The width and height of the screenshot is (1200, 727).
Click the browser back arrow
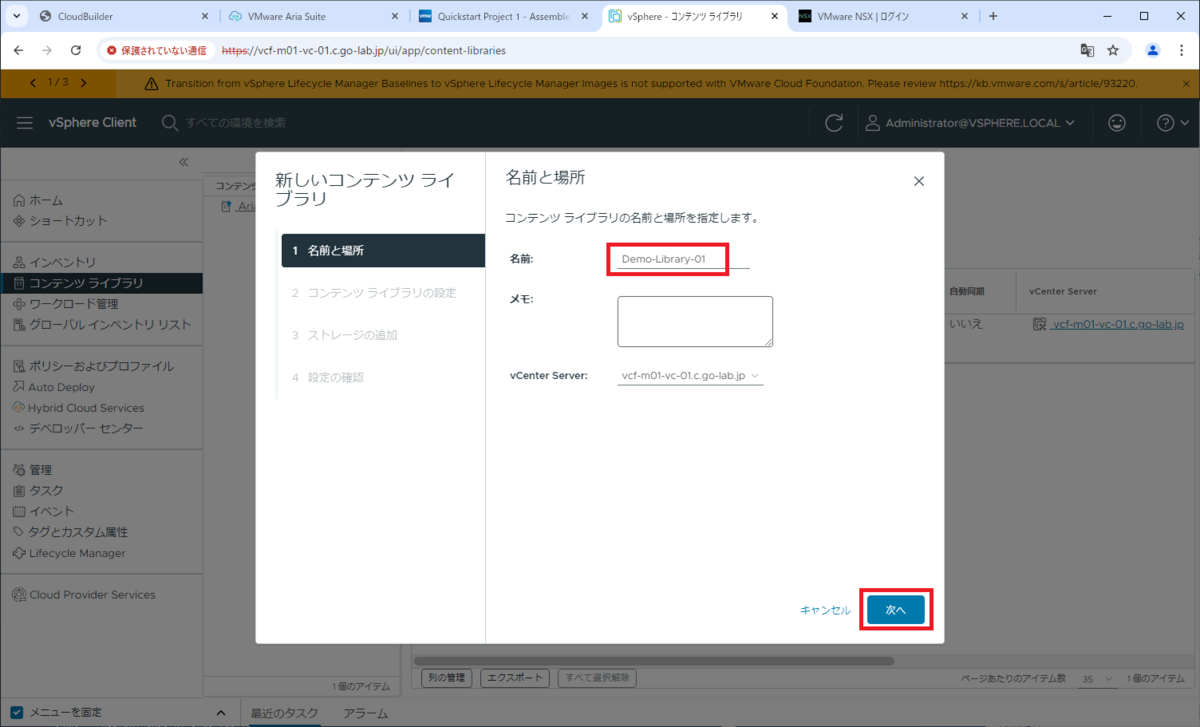click(19, 50)
